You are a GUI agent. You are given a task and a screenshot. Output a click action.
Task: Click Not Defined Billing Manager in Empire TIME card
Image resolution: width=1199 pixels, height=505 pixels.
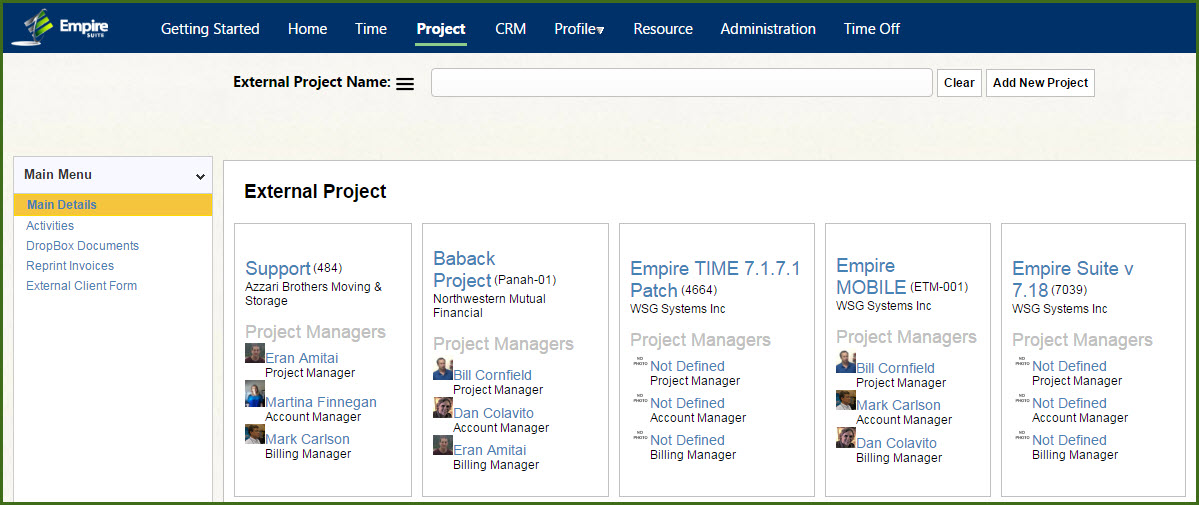coord(687,440)
